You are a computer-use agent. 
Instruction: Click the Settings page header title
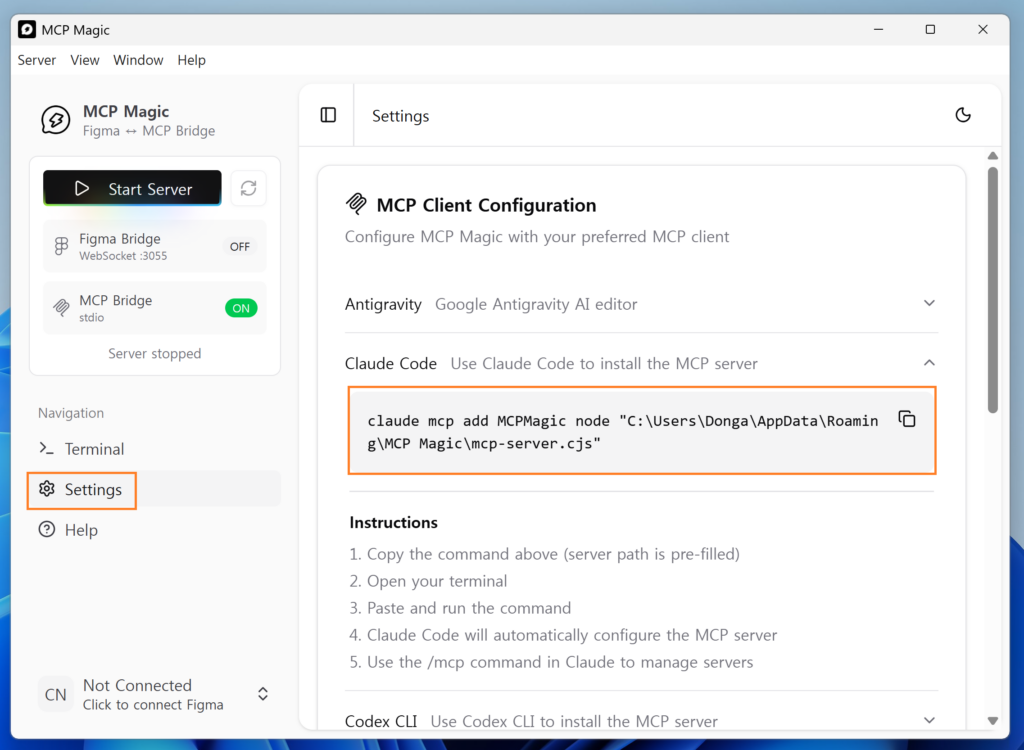tap(400, 116)
